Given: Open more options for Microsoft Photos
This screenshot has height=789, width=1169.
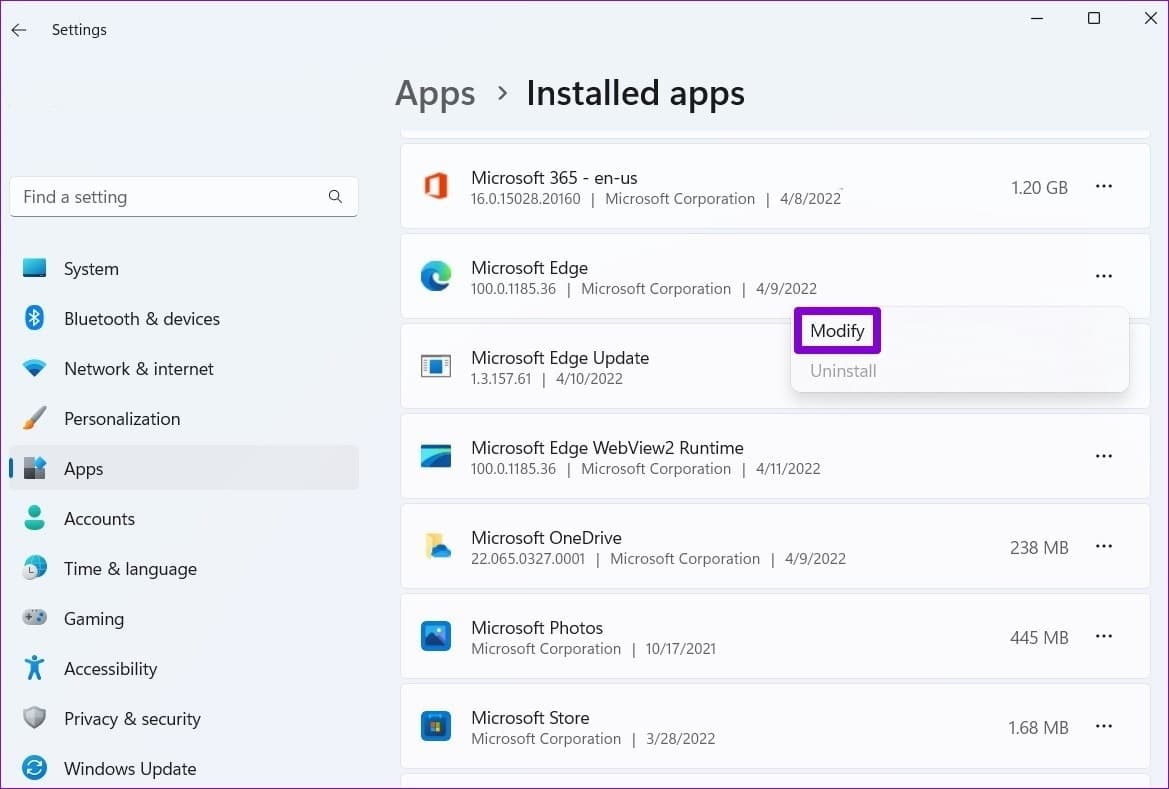Looking at the screenshot, I should pyautogui.click(x=1103, y=637).
